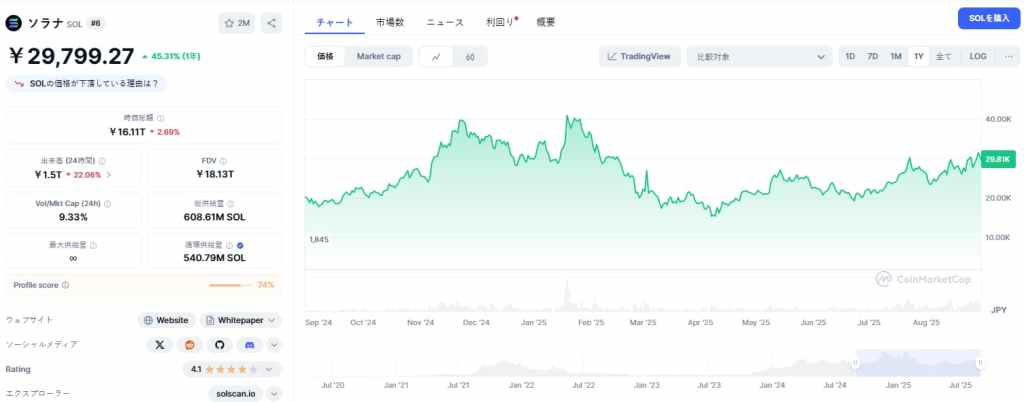Screen dimensions: 1024x402
Task: Toggle LOG scale on the chart
Action: point(977,57)
